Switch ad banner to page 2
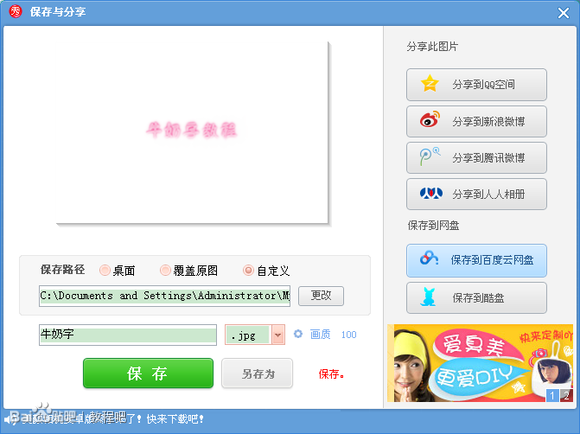Viewport: 580px width, 434px height. (x=566, y=396)
